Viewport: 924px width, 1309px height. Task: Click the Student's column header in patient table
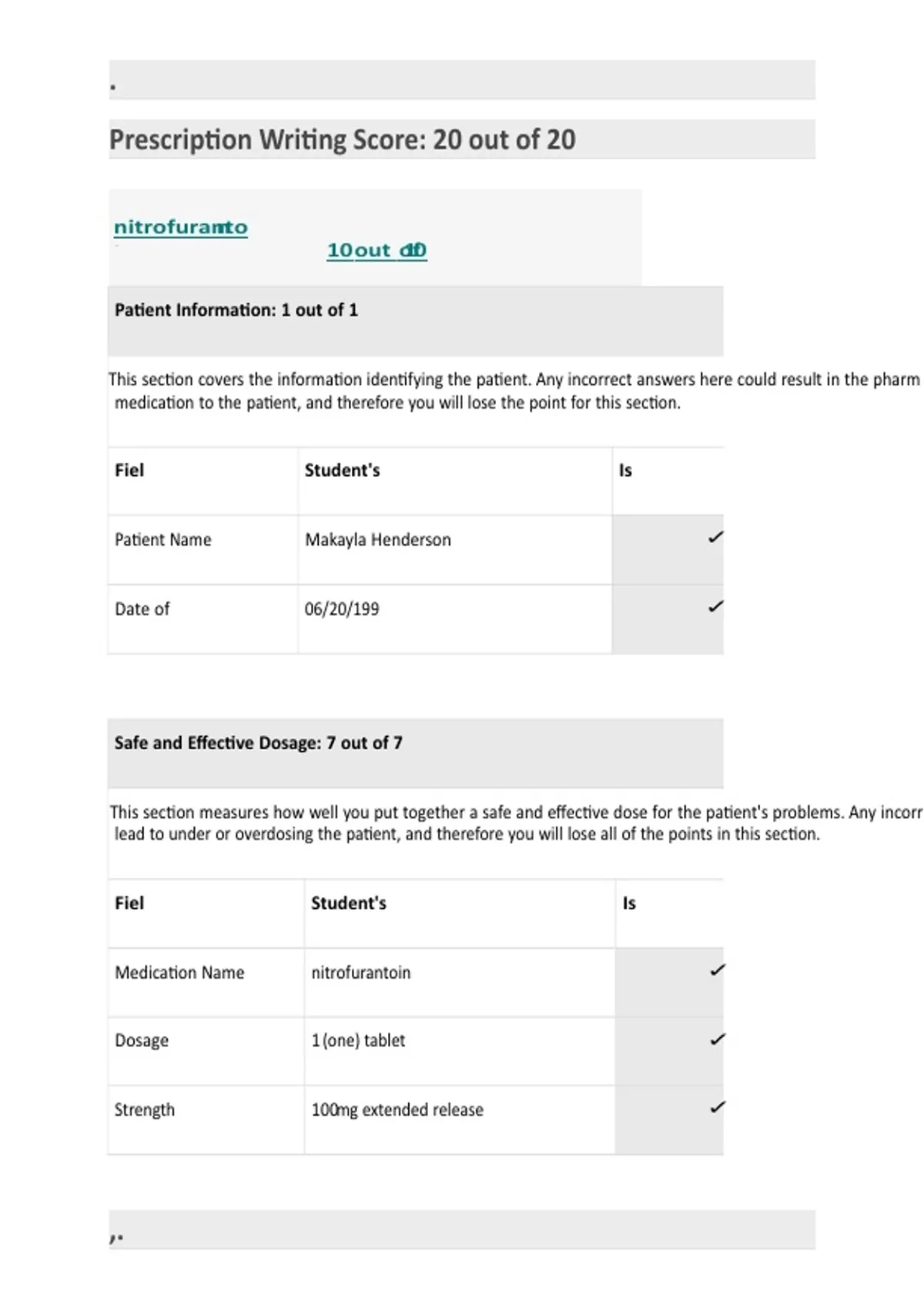coord(343,470)
